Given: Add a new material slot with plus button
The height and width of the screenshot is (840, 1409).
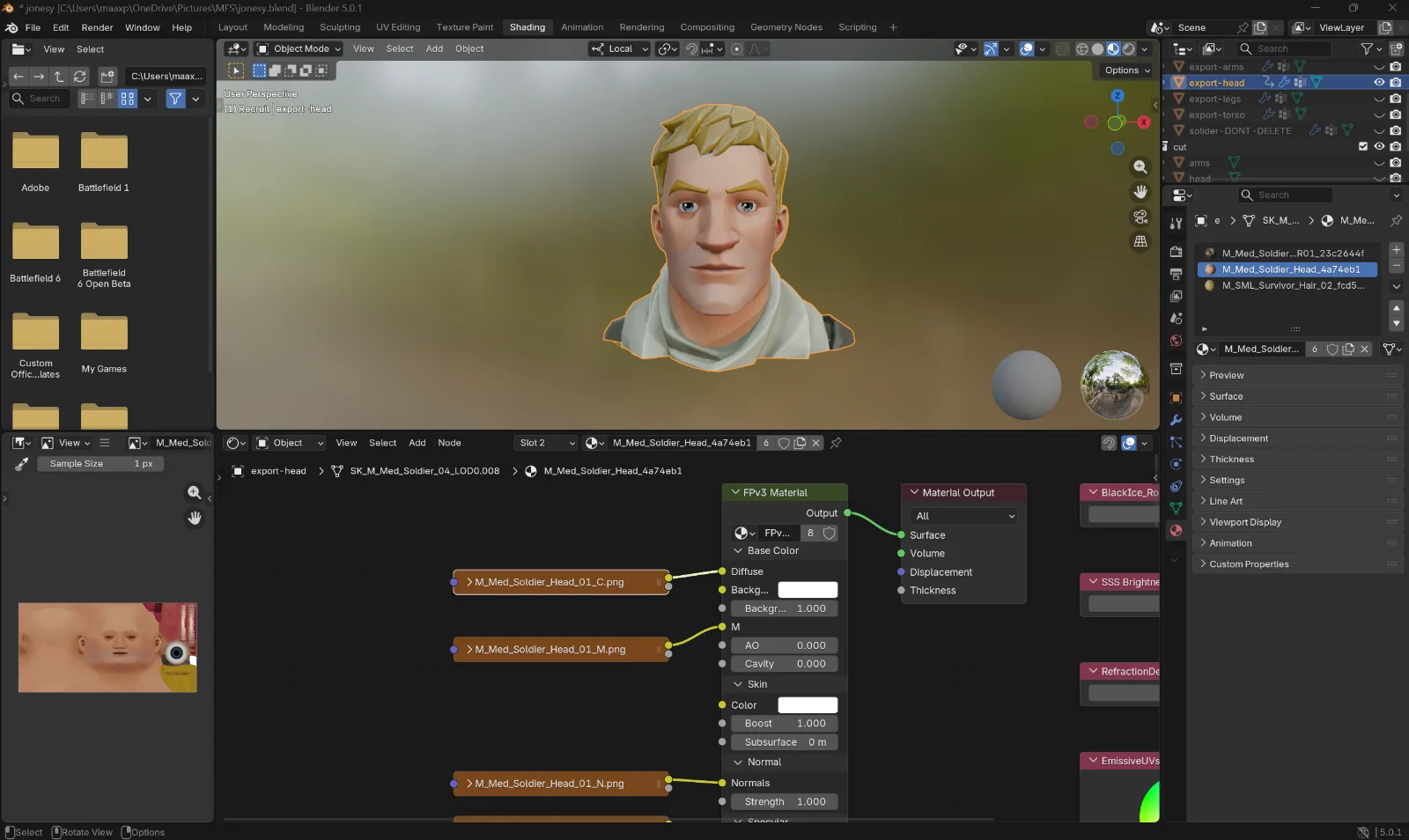Looking at the screenshot, I should pyautogui.click(x=1396, y=250).
